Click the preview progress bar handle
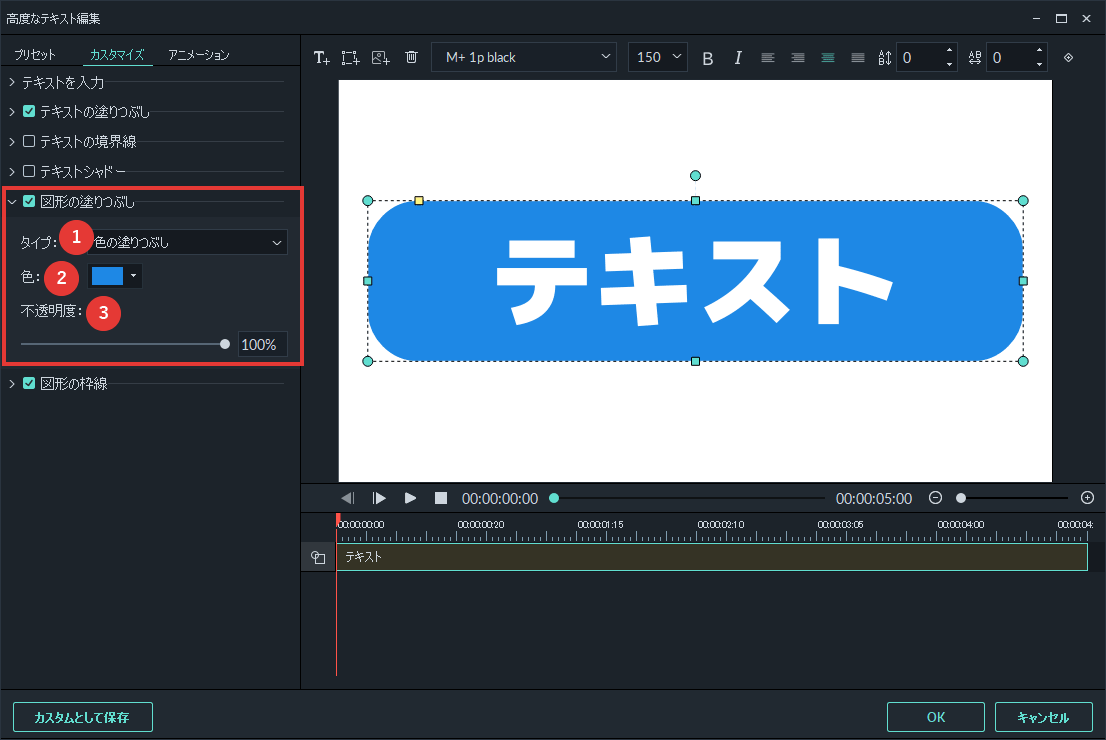Image resolution: width=1106 pixels, height=740 pixels. point(554,498)
